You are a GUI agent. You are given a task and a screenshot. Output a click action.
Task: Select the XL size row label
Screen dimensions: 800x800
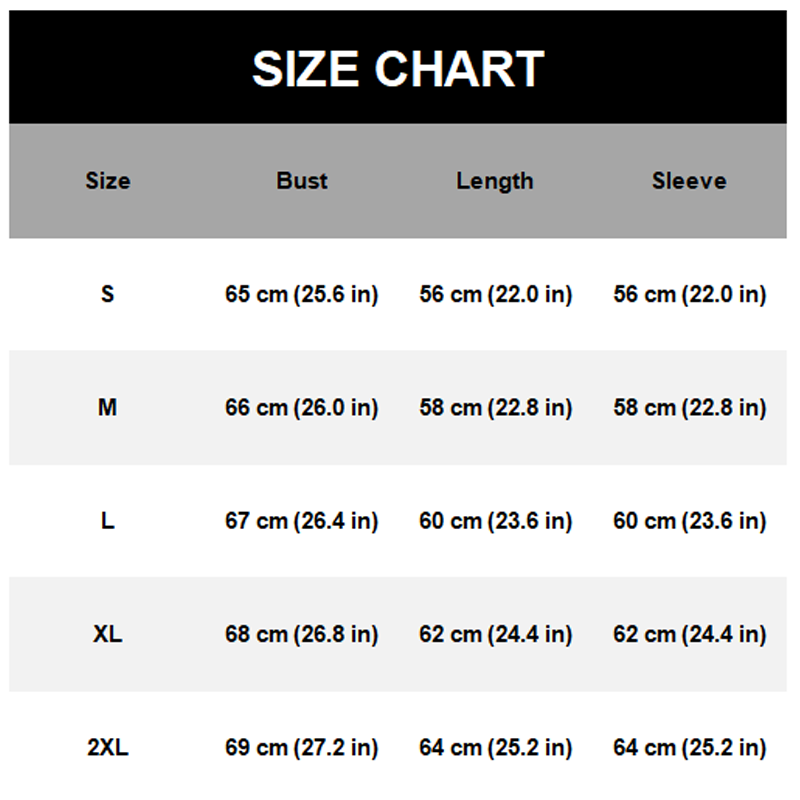(x=108, y=634)
